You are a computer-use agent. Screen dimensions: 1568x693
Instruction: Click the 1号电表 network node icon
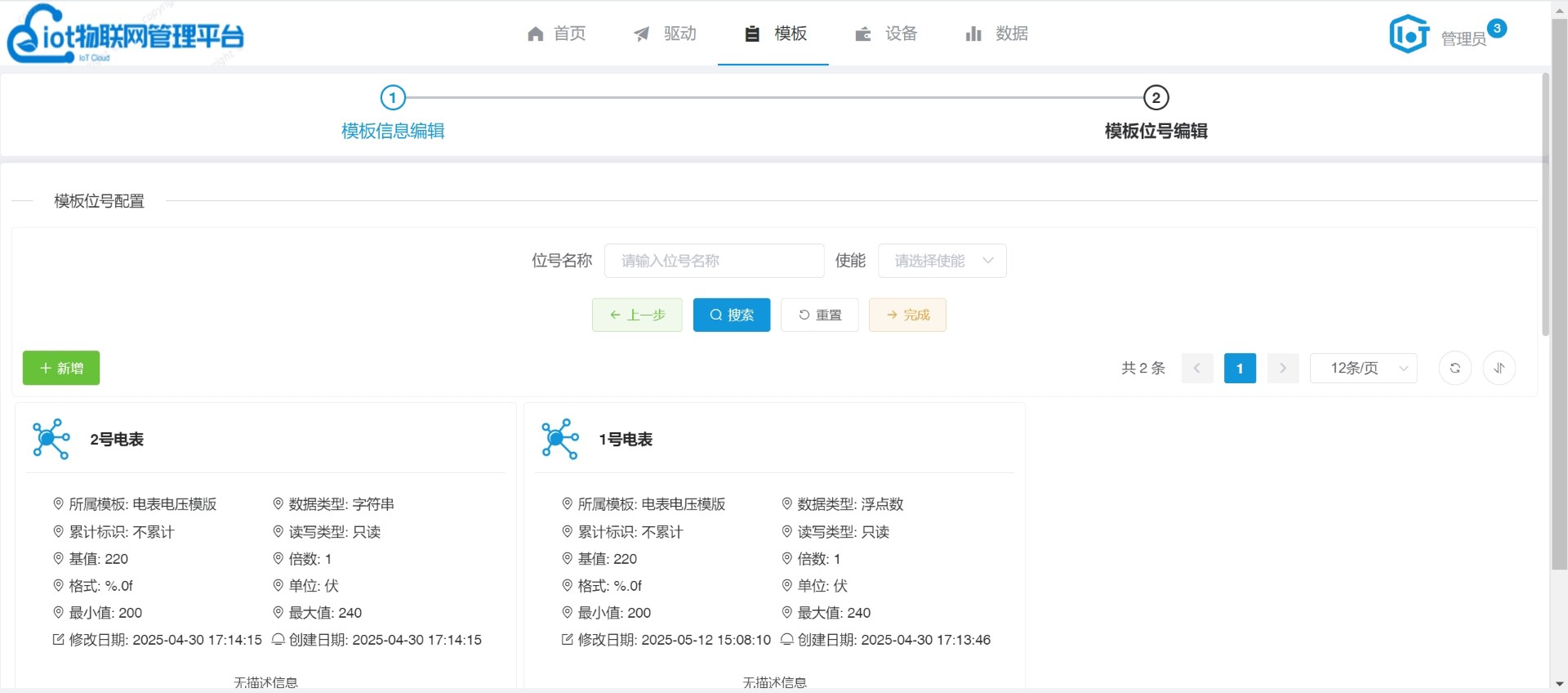tap(560, 439)
